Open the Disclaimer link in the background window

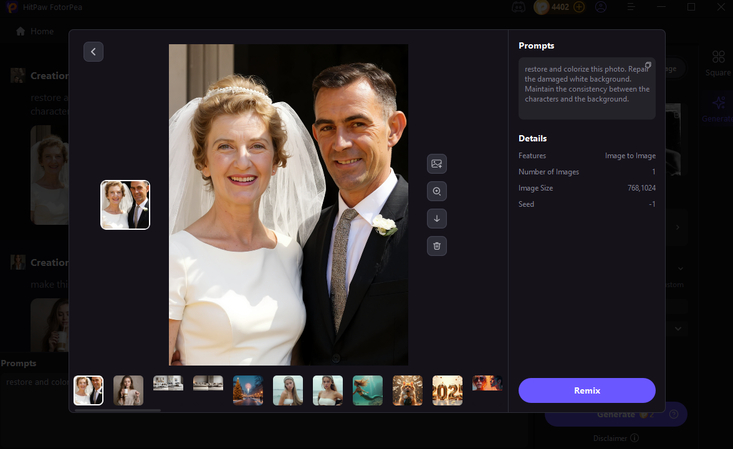point(616,438)
